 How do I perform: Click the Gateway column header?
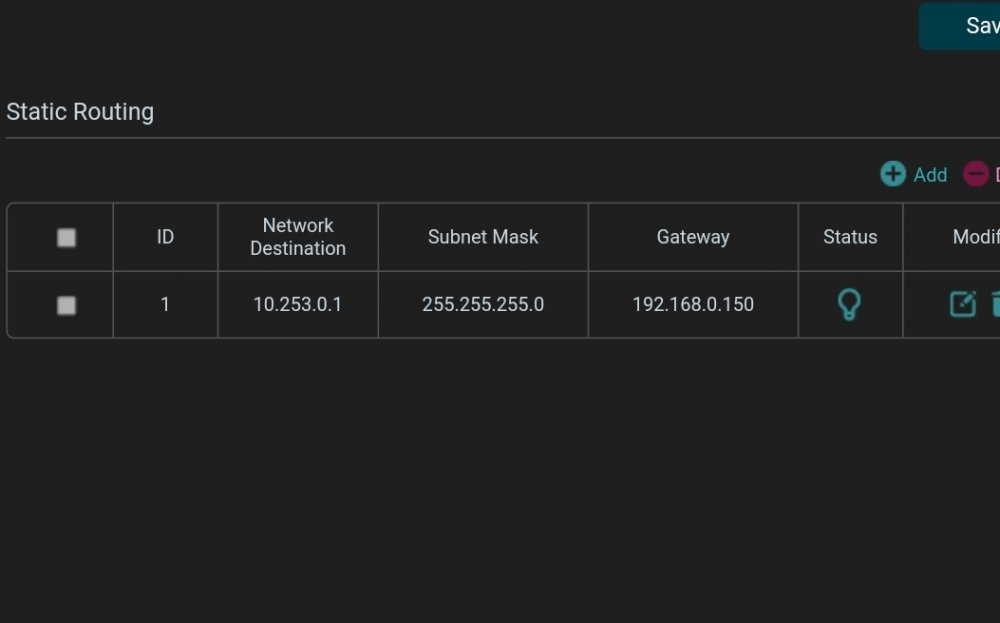693,237
